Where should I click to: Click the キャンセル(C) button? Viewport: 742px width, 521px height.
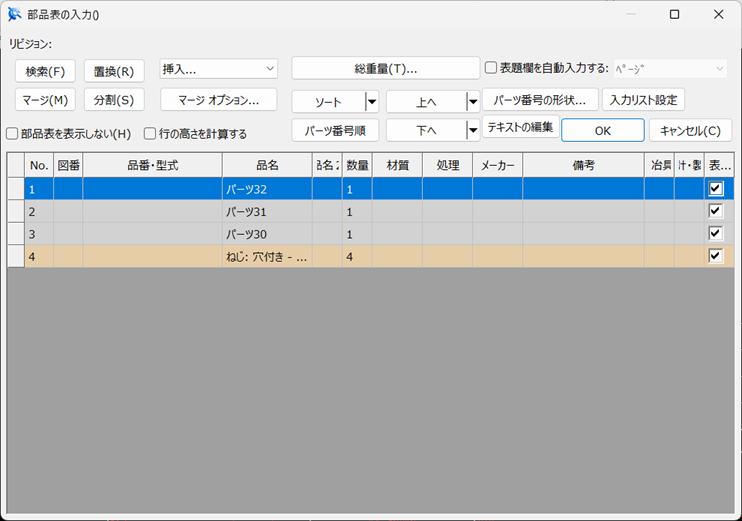tap(690, 131)
